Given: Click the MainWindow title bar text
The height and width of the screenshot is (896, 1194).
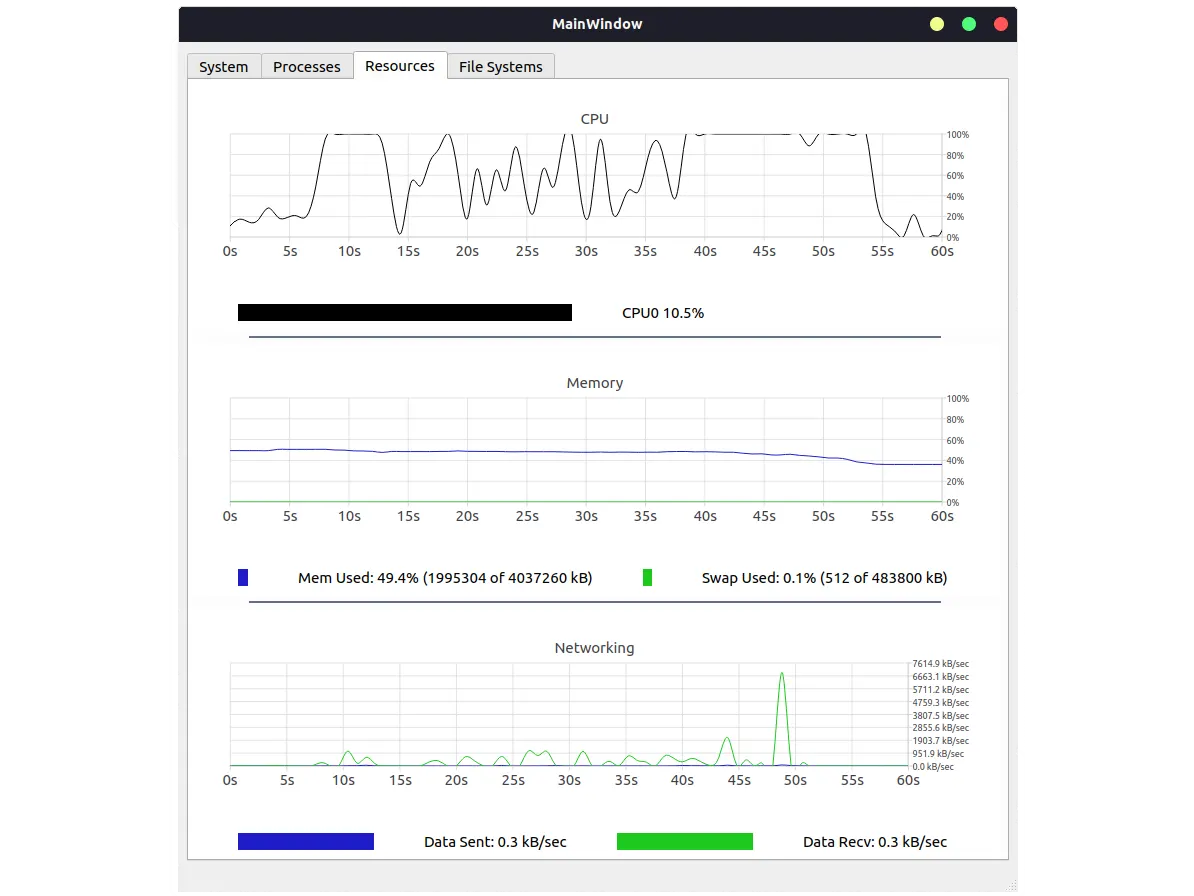Looking at the screenshot, I should tap(597, 24).
